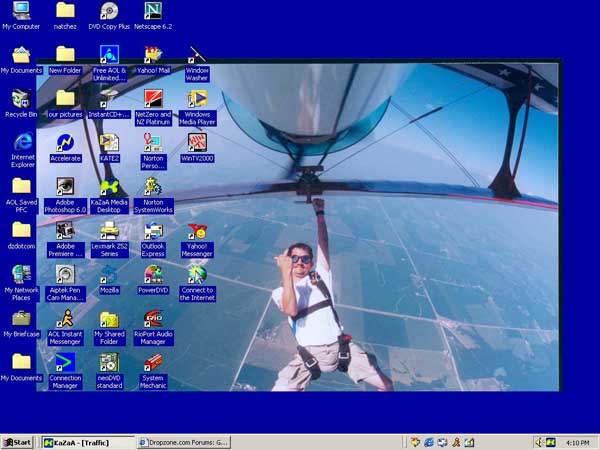Open the My Computer icon
This screenshot has height=450, width=600.
click(21, 12)
